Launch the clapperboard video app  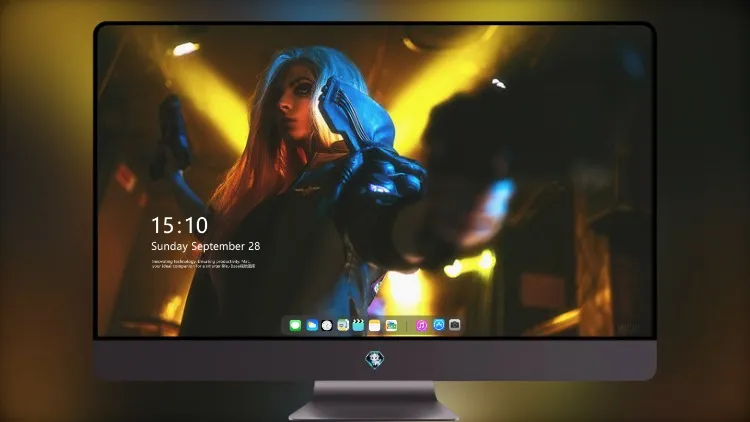[358, 325]
